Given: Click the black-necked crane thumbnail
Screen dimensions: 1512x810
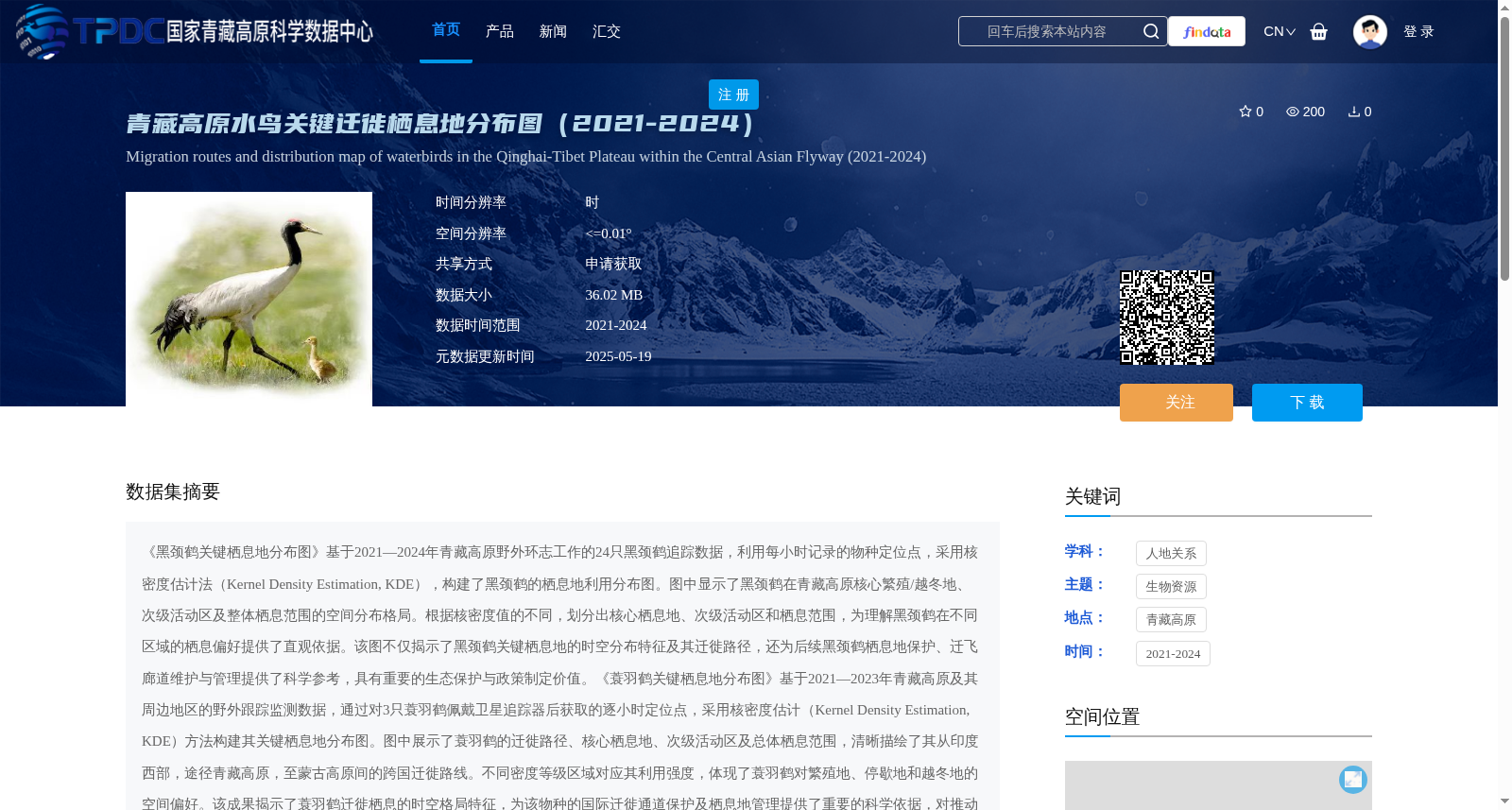Looking at the screenshot, I should pos(249,299).
